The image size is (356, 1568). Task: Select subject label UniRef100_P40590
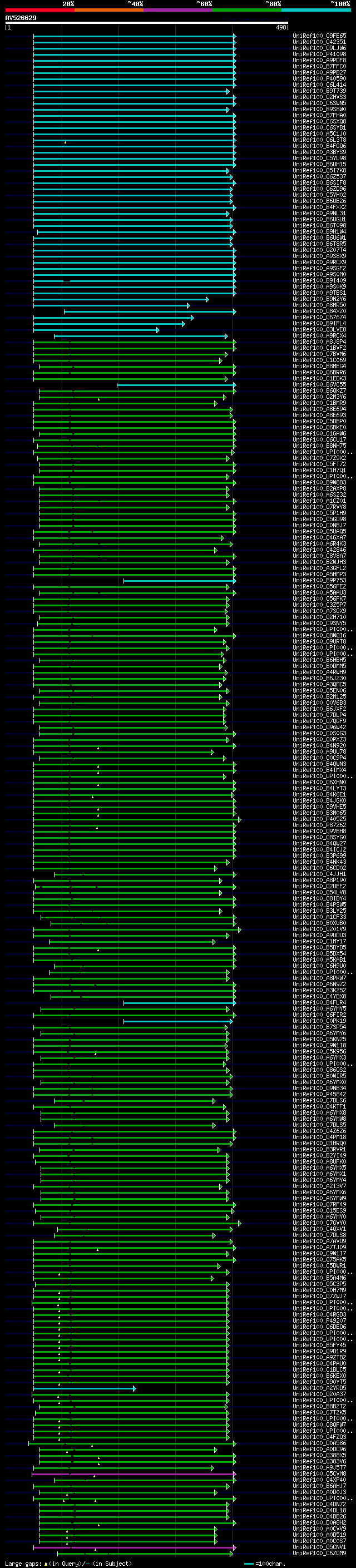(x=319, y=78)
